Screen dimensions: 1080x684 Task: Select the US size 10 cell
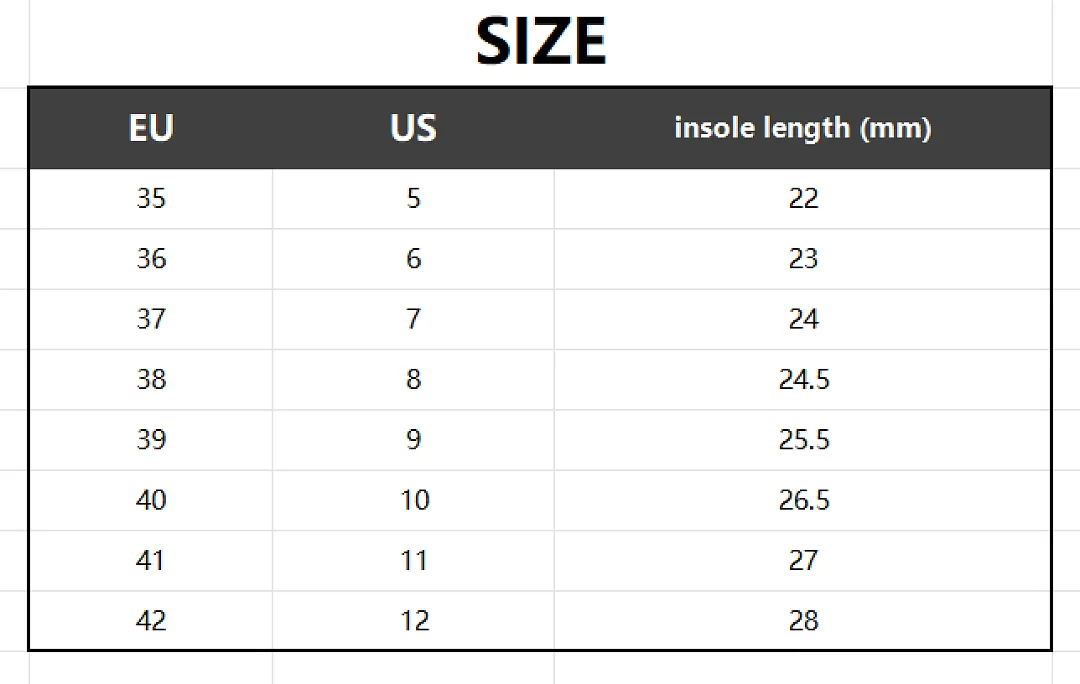413,500
